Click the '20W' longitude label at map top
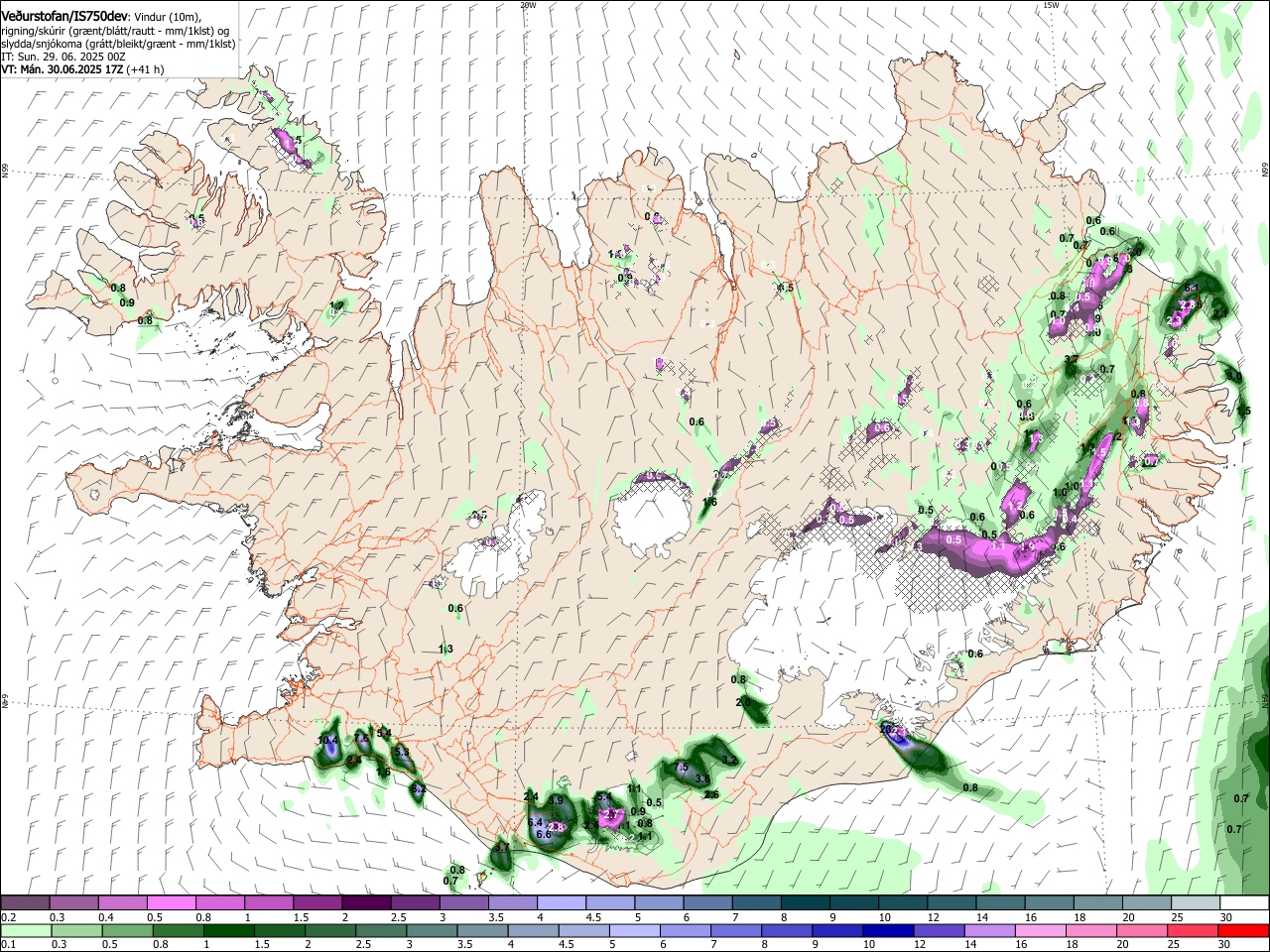Screen dimensions: 1270x952 pyautogui.click(x=528, y=5)
